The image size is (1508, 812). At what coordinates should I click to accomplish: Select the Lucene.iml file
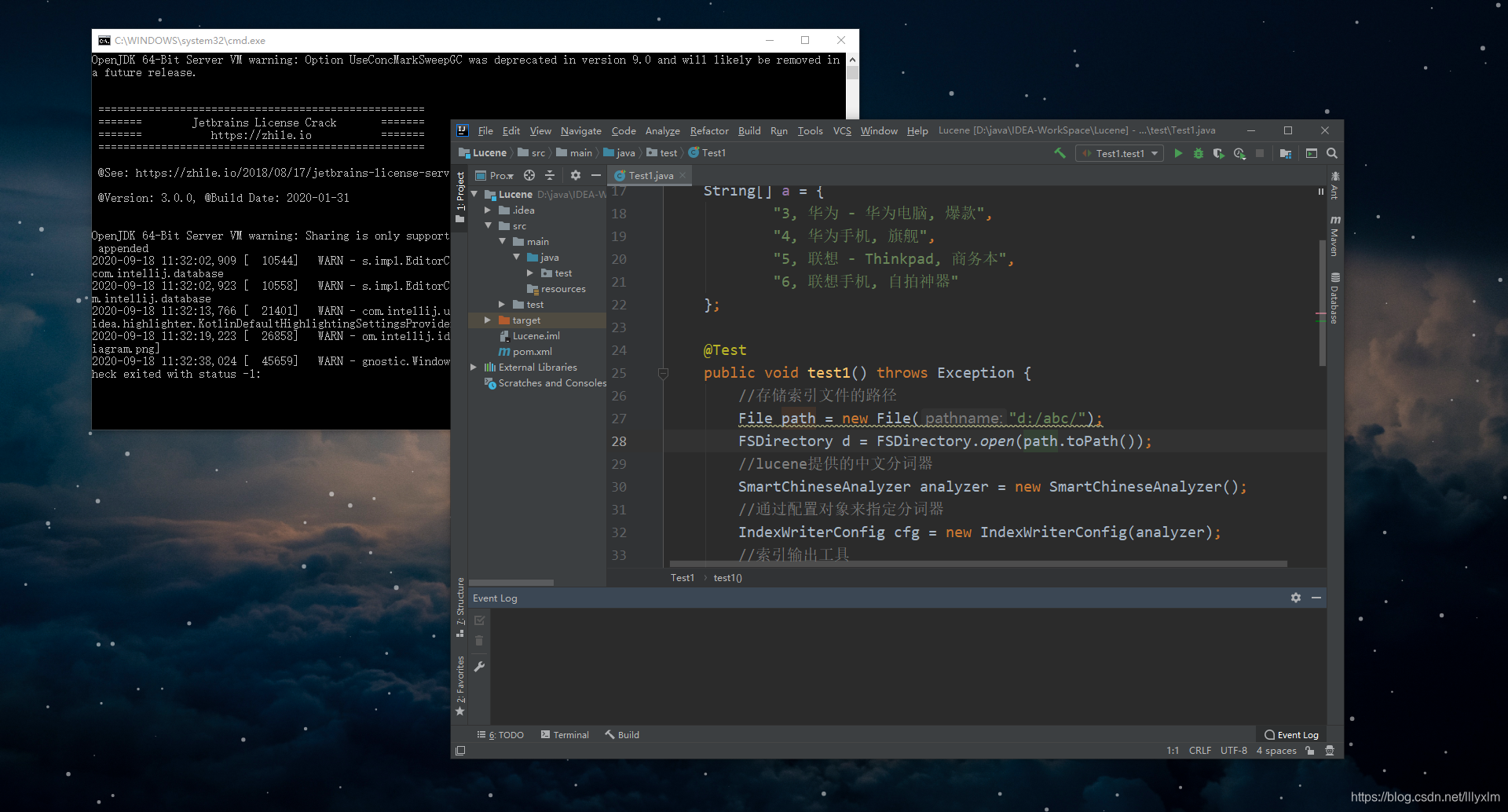(x=529, y=335)
